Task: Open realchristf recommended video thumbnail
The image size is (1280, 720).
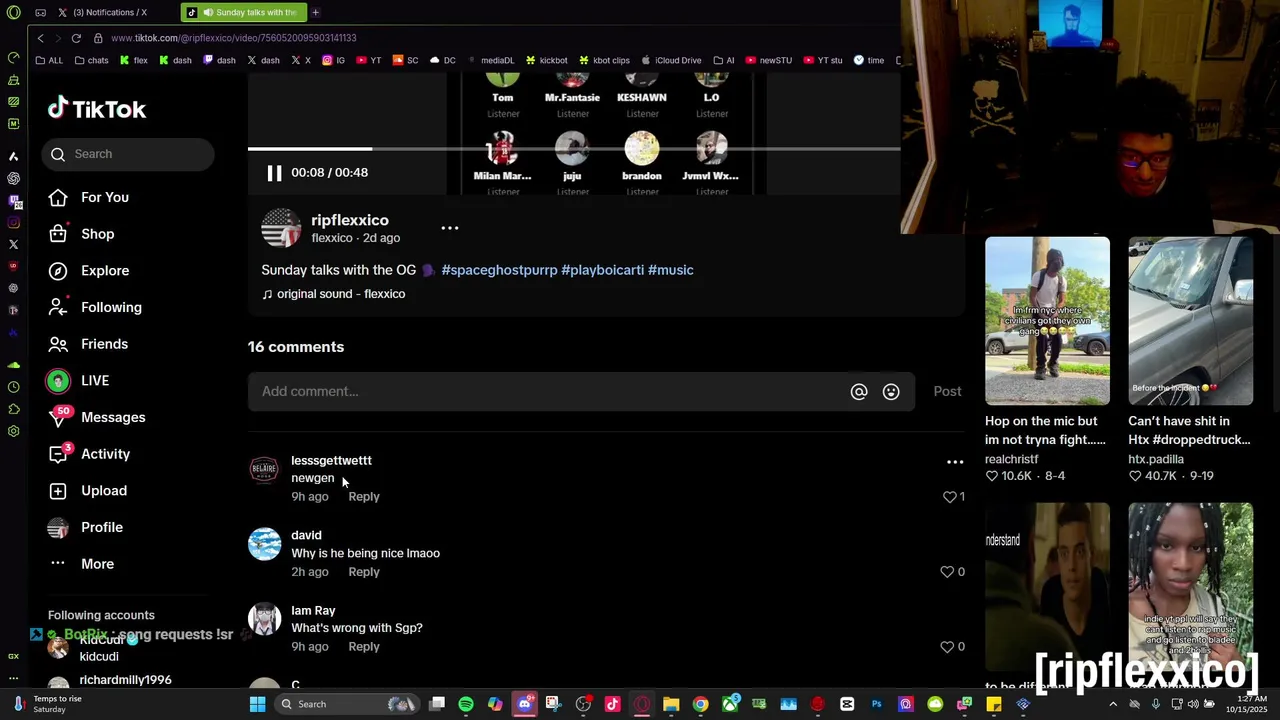Action: [x=1047, y=321]
